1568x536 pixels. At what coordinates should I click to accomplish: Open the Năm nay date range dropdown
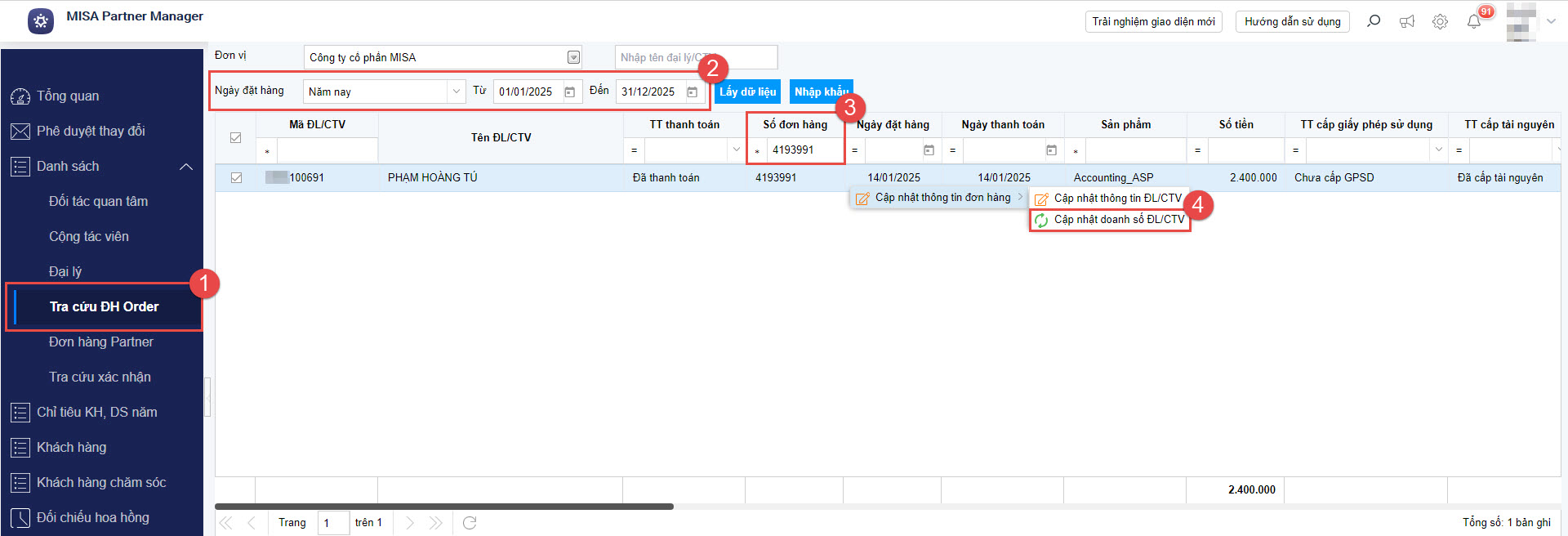[456, 92]
